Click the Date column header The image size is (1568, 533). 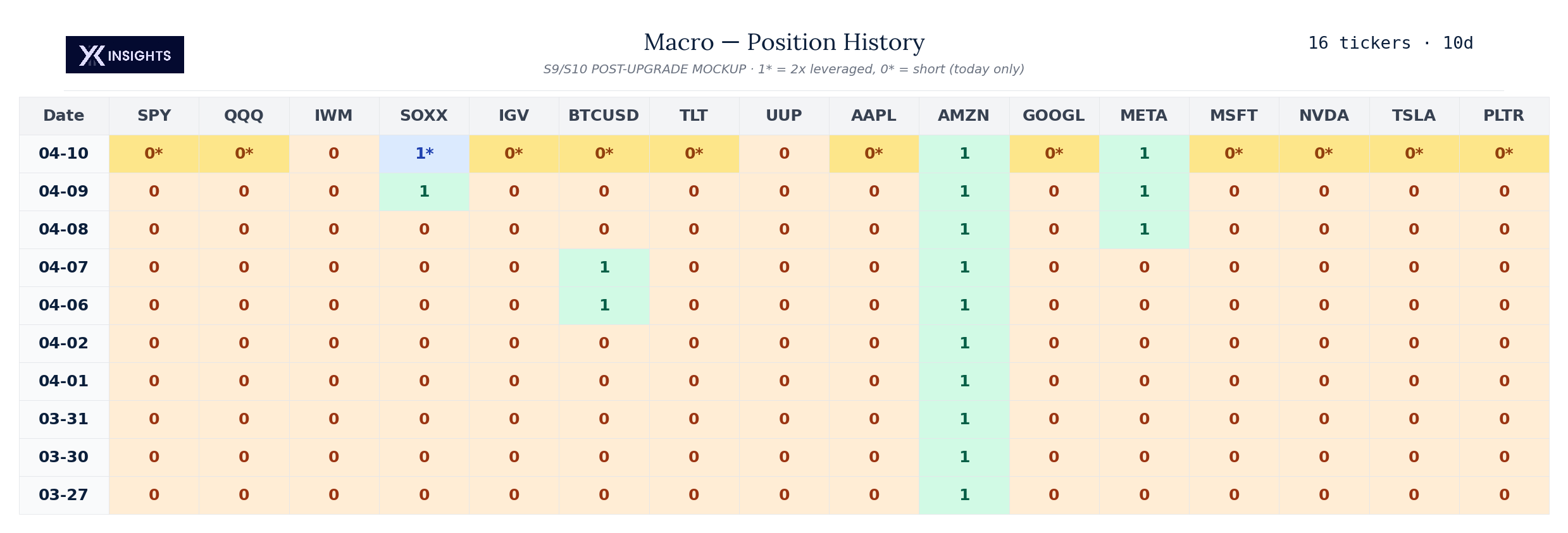pos(64,116)
